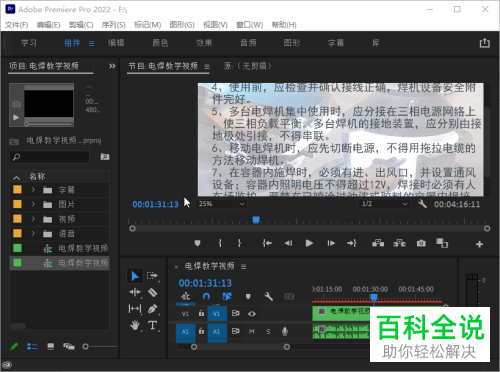Select the Pen tool
Screen dimensions: 500x372
click(x=152, y=309)
